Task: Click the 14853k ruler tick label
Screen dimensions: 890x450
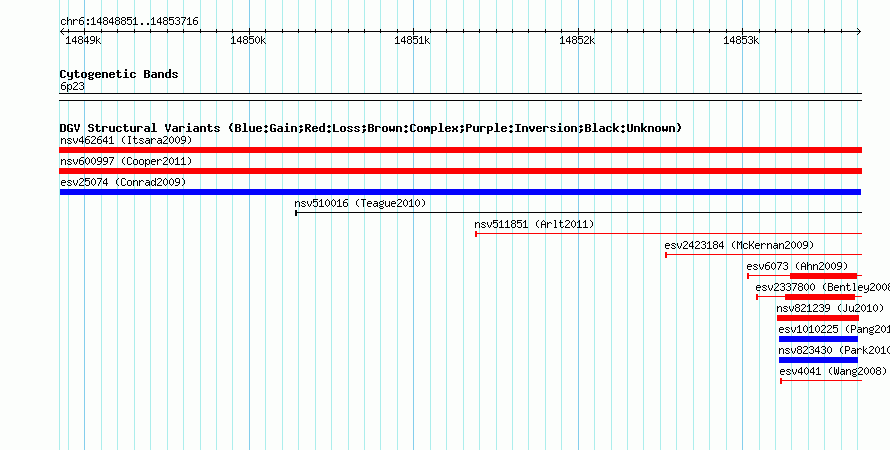Action: [741, 40]
